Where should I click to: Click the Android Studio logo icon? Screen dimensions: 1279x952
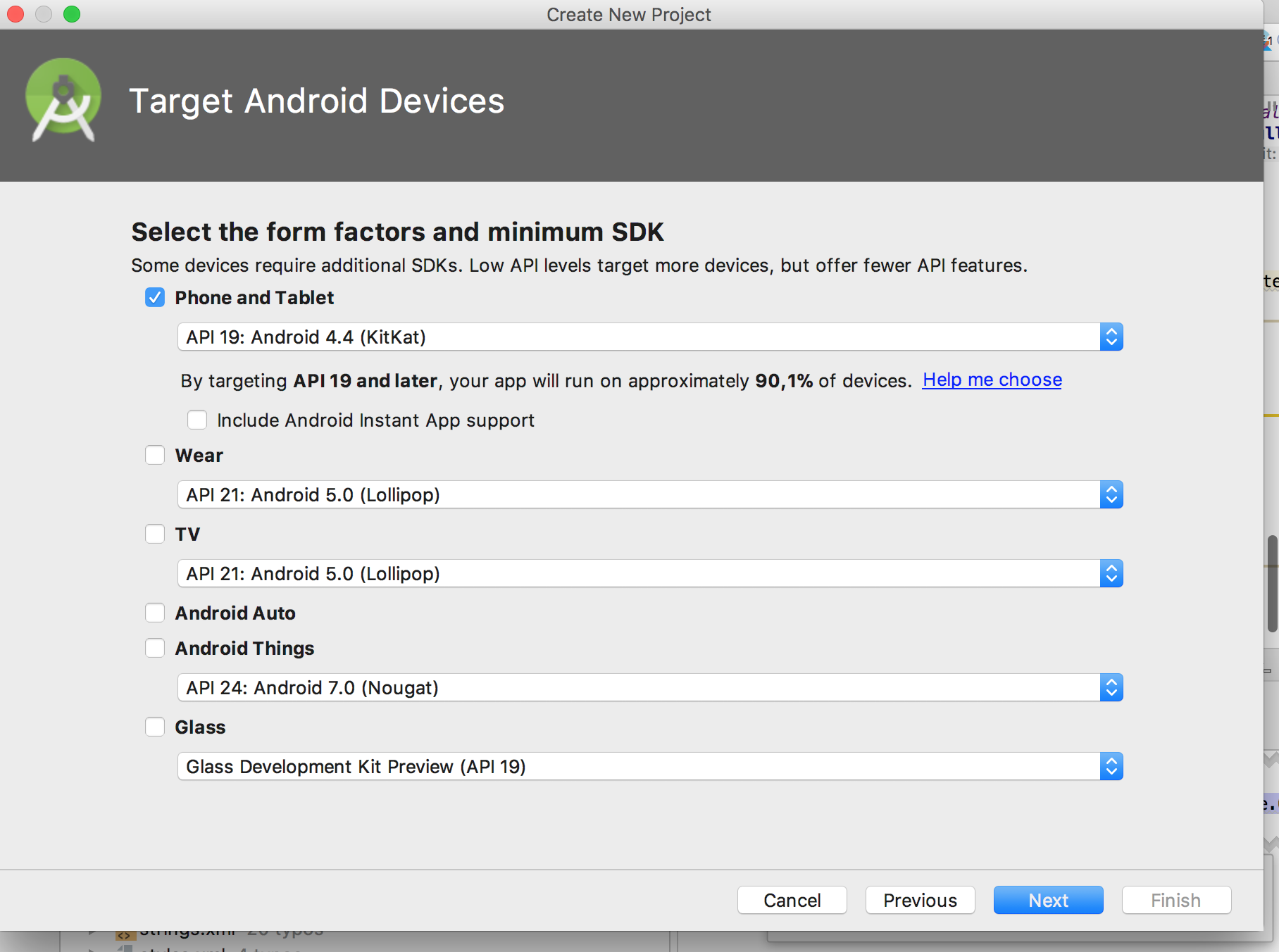click(x=63, y=99)
